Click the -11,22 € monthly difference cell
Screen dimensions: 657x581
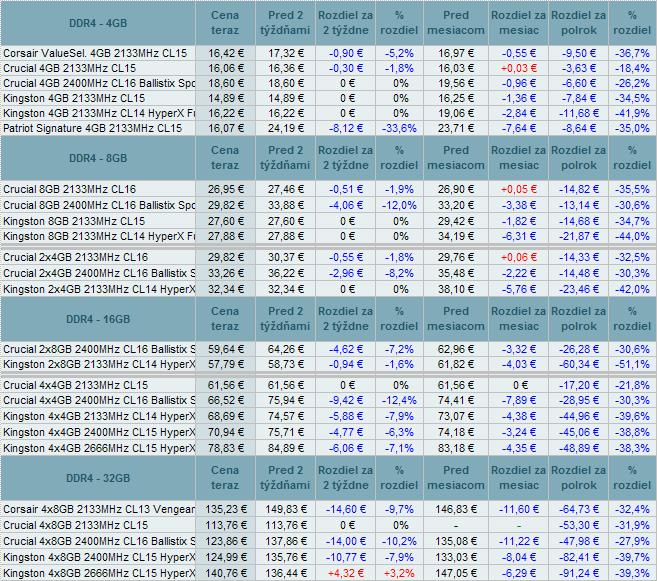click(519, 541)
